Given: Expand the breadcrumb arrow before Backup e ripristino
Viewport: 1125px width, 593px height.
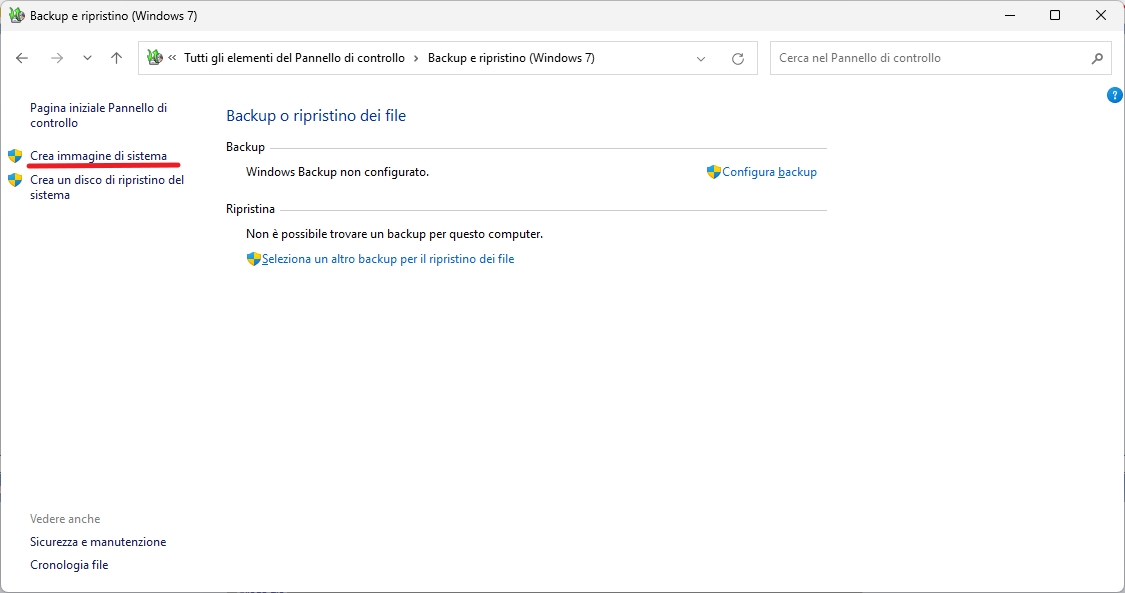Looking at the screenshot, I should [x=416, y=58].
